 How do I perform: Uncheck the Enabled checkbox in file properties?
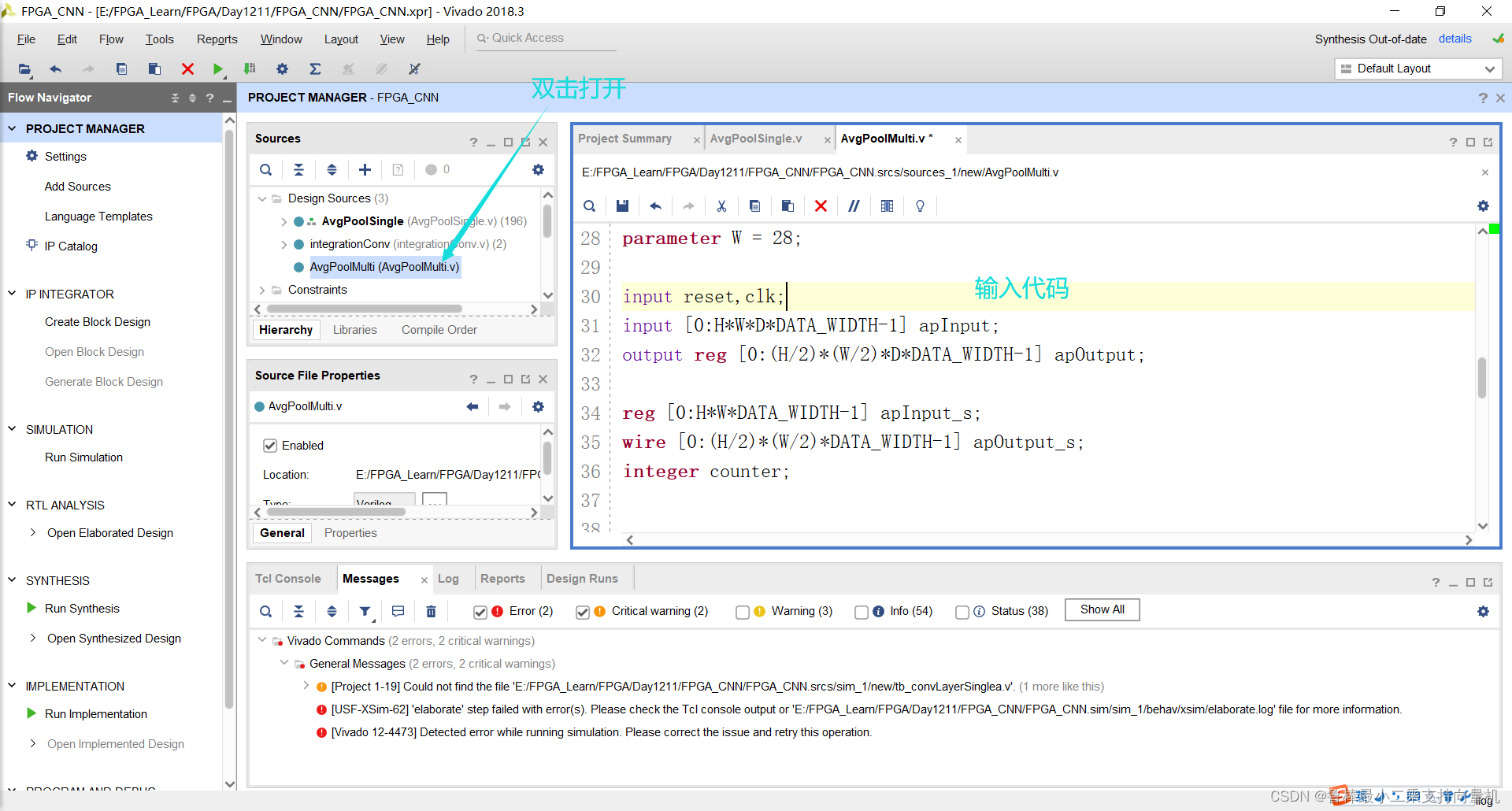(270, 446)
